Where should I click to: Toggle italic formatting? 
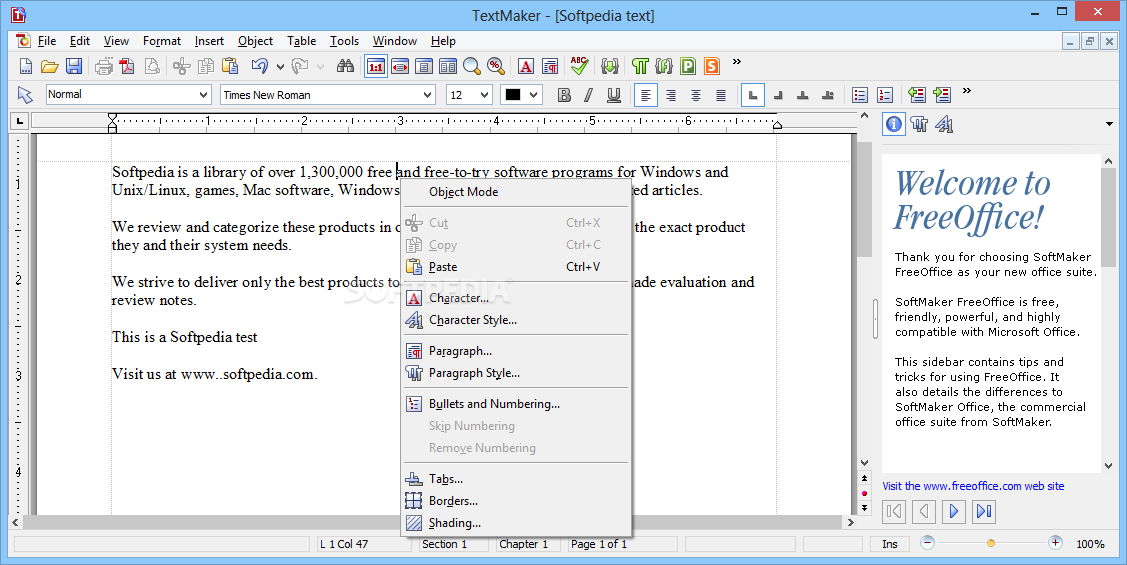click(x=589, y=95)
